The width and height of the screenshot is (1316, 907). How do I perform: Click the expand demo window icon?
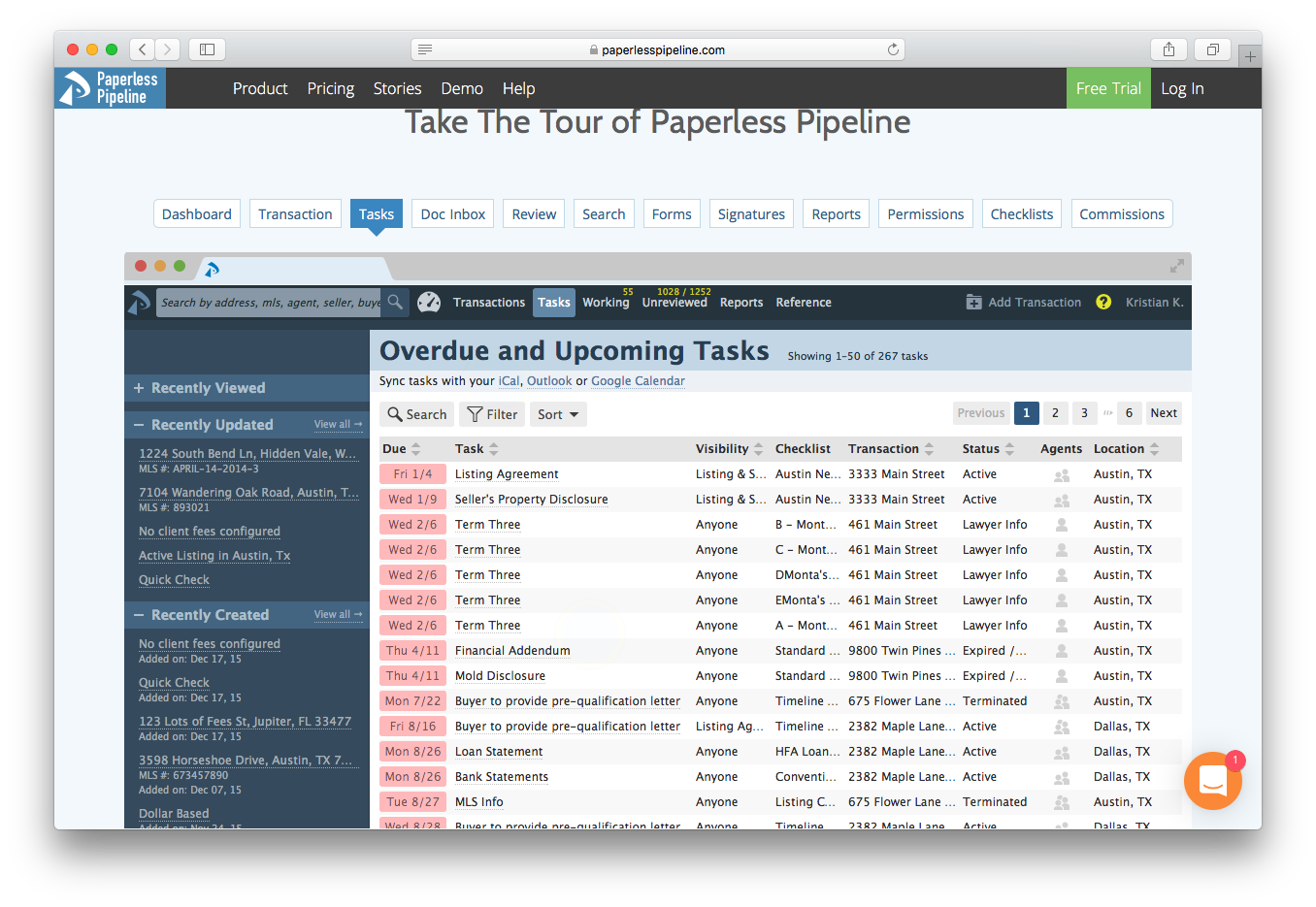click(1177, 266)
